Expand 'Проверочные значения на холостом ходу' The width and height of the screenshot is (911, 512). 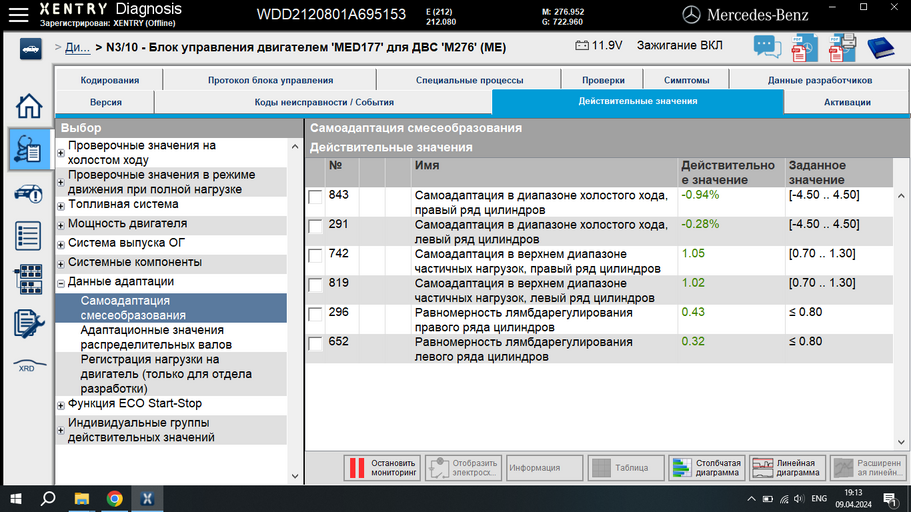point(61,153)
